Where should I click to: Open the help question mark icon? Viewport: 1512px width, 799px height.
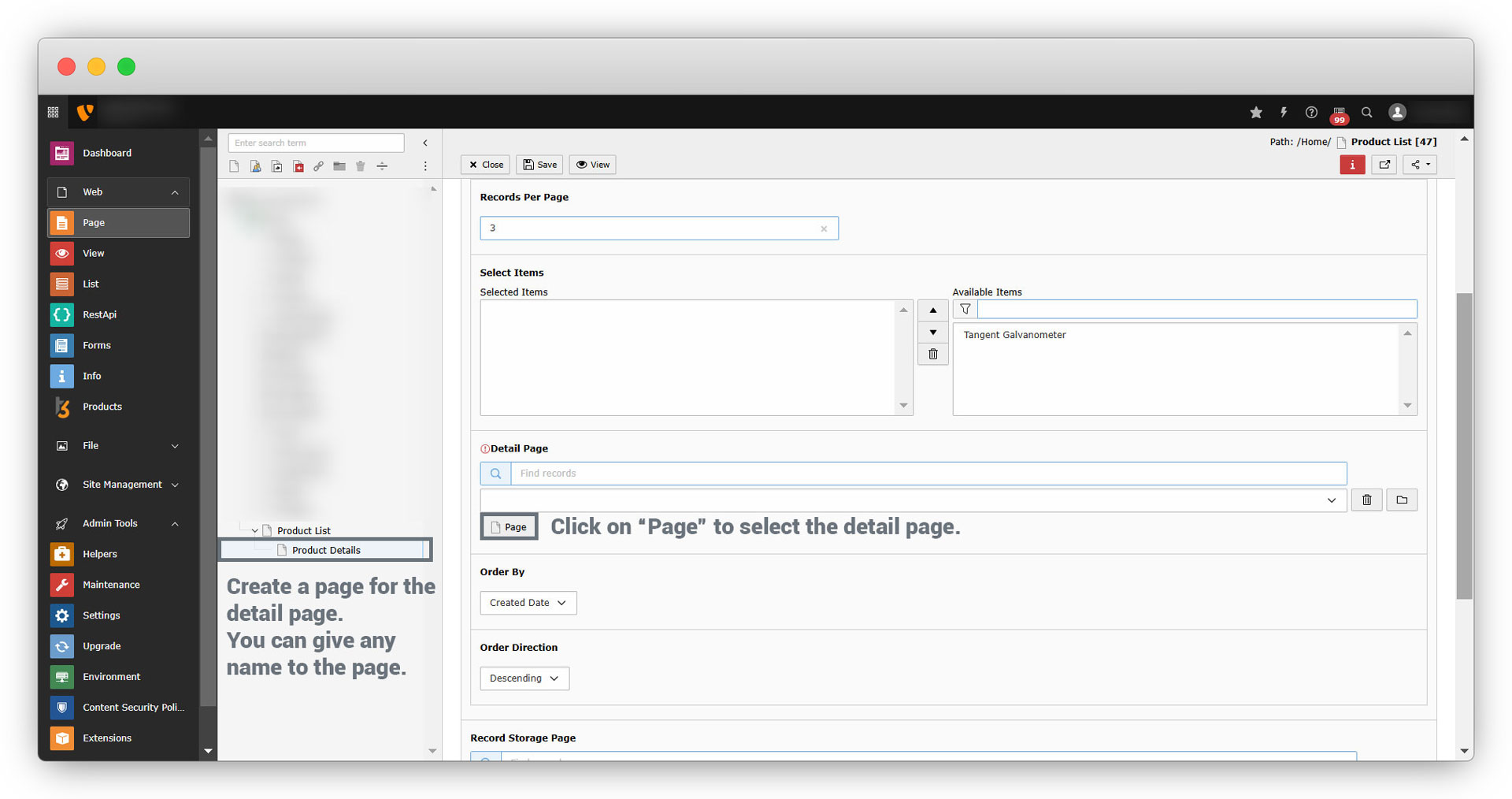1311,113
